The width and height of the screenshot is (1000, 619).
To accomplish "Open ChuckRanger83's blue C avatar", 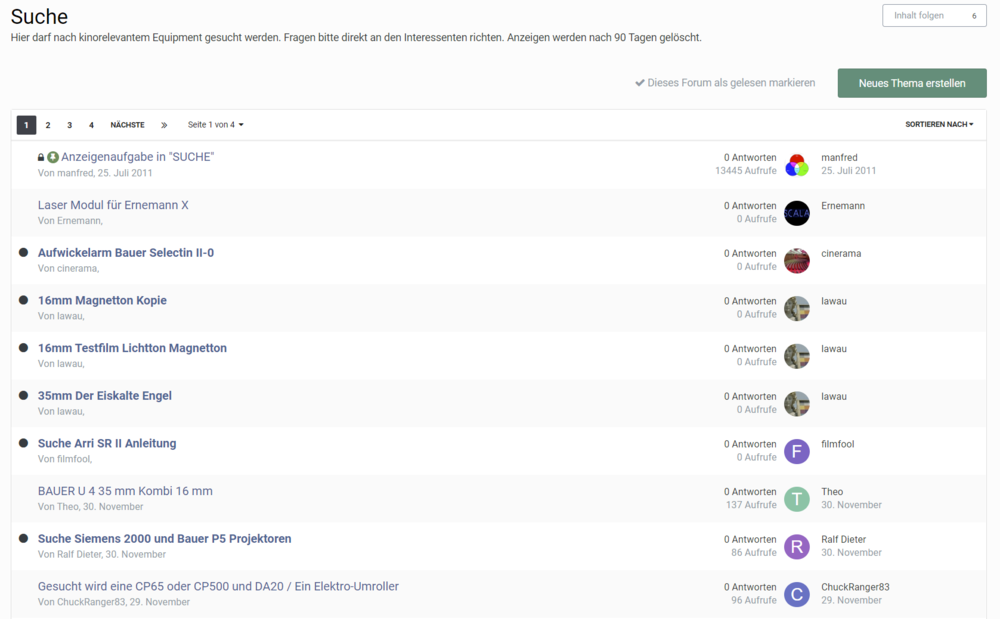I will tap(796, 594).
